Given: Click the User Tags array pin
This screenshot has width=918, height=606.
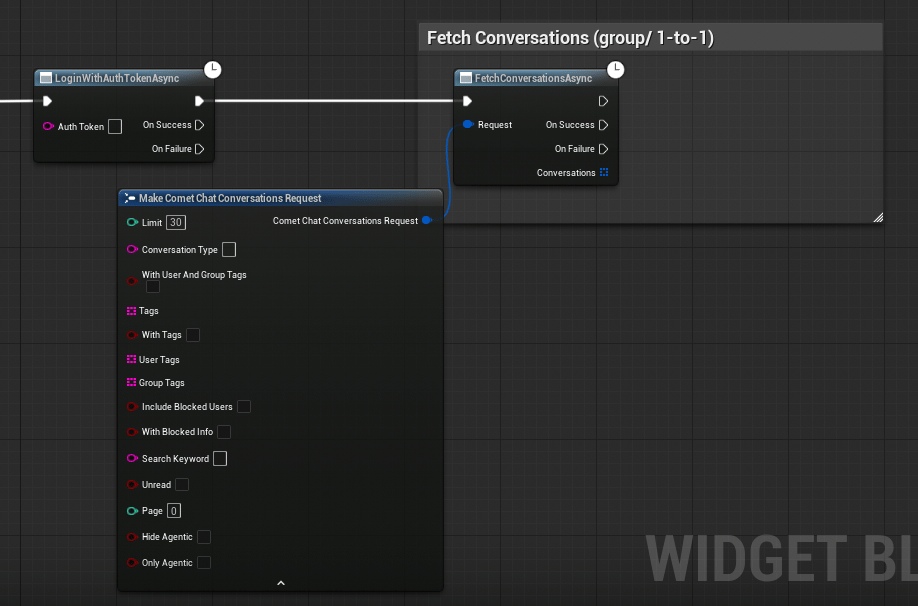Looking at the screenshot, I should point(131,360).
